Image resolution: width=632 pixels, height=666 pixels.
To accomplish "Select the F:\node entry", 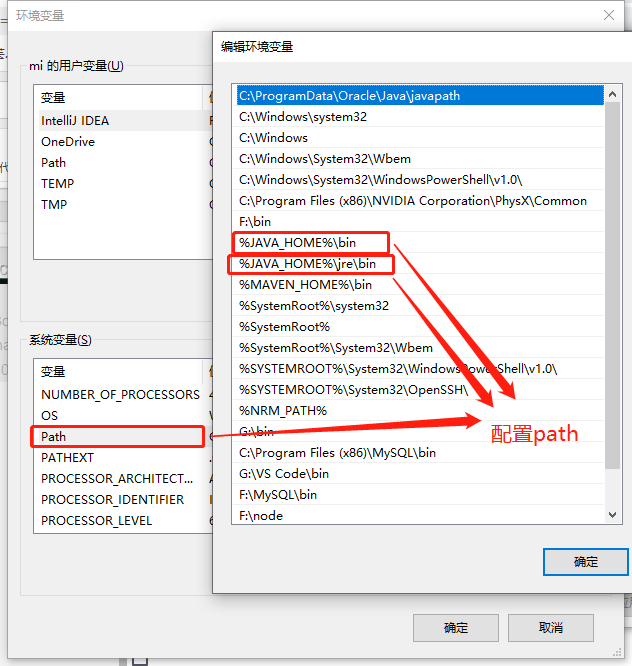I will (420, 515).
